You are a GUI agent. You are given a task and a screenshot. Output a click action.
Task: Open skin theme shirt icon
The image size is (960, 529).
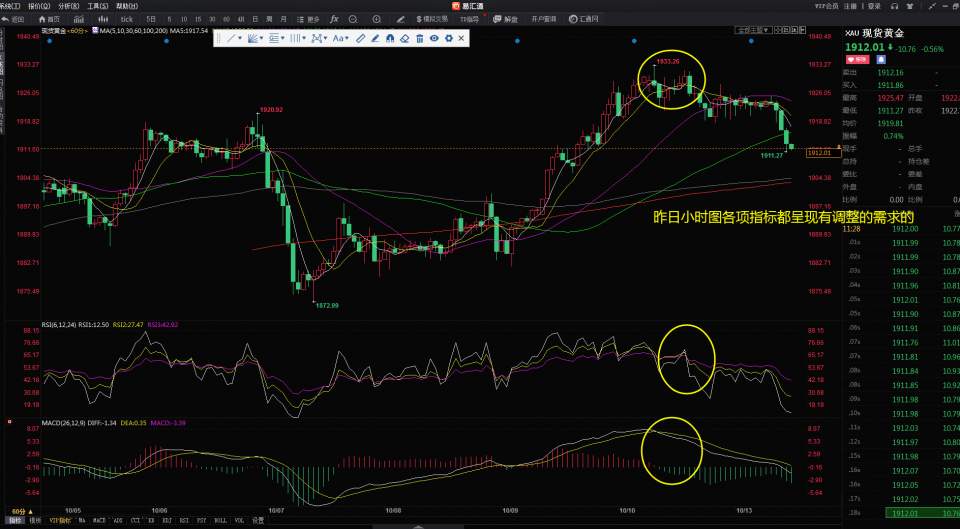click(910, 6)
